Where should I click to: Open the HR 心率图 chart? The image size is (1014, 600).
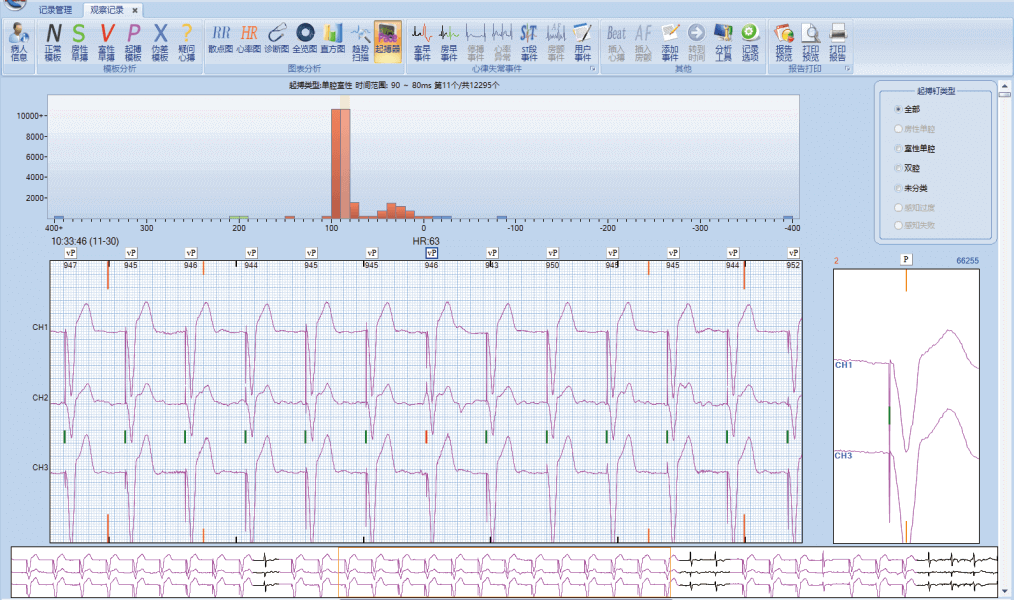248,39
